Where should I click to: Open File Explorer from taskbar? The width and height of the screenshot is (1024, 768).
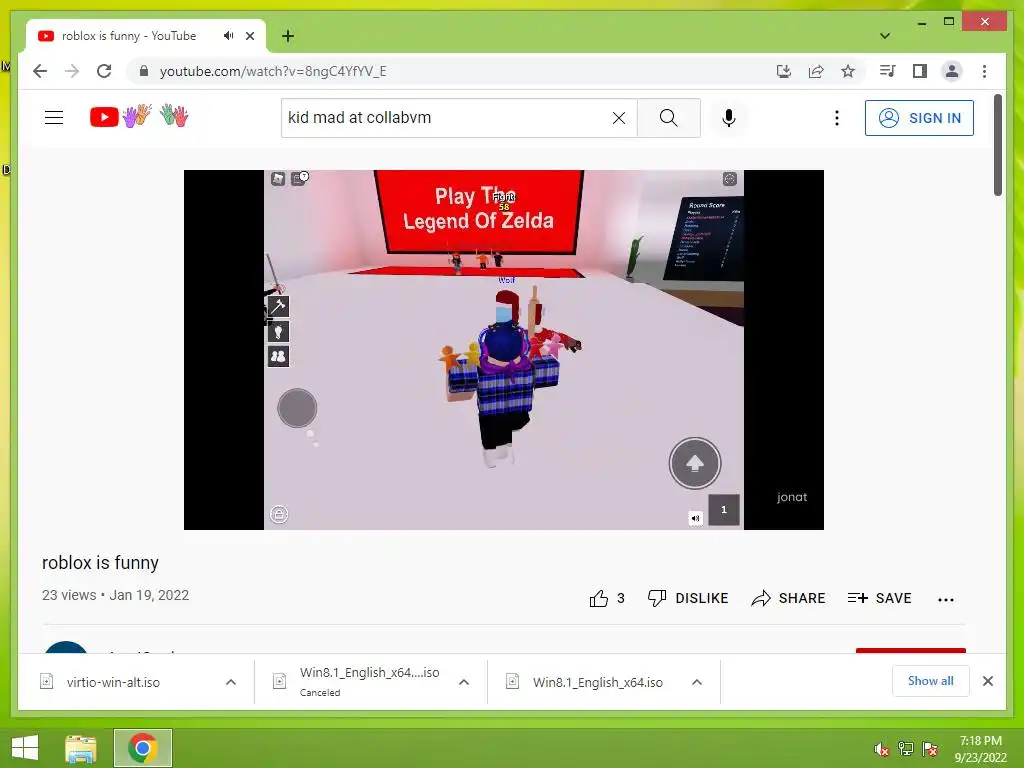coord(80,748)
